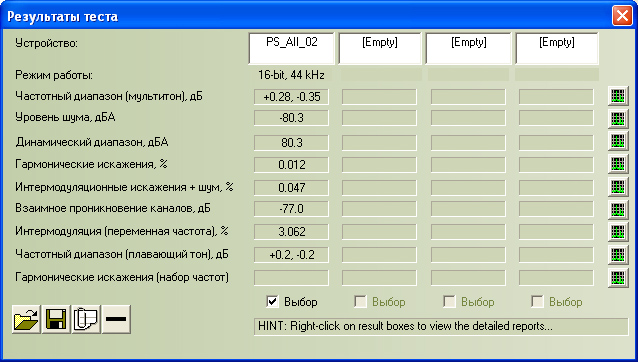
Task: Uncheck the Выбор checkbox under PS_All_02
Action: click(272, 302)
